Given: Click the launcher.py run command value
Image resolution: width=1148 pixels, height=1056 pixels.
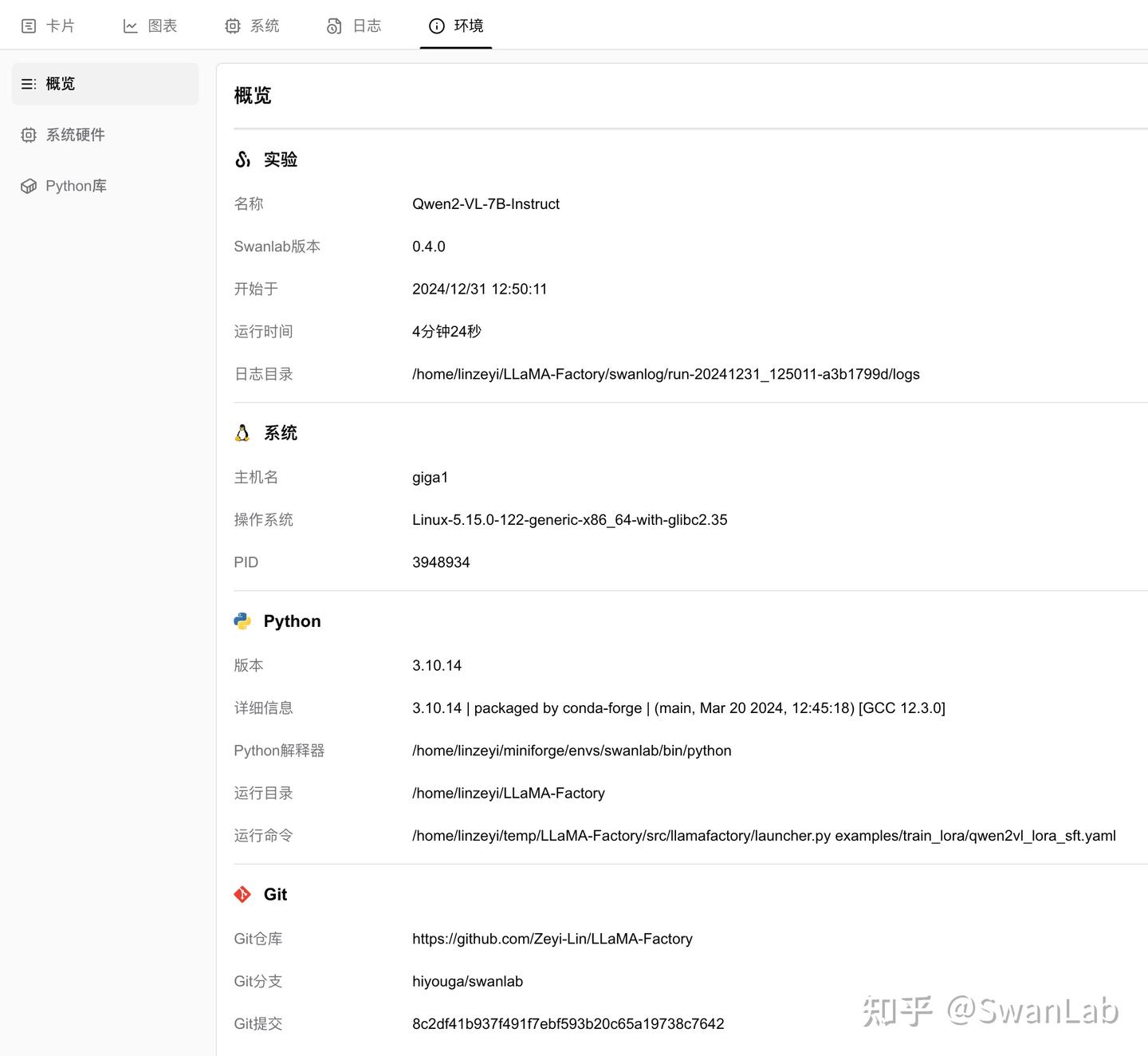Looking at the screenshot, I should click(764, 836).
